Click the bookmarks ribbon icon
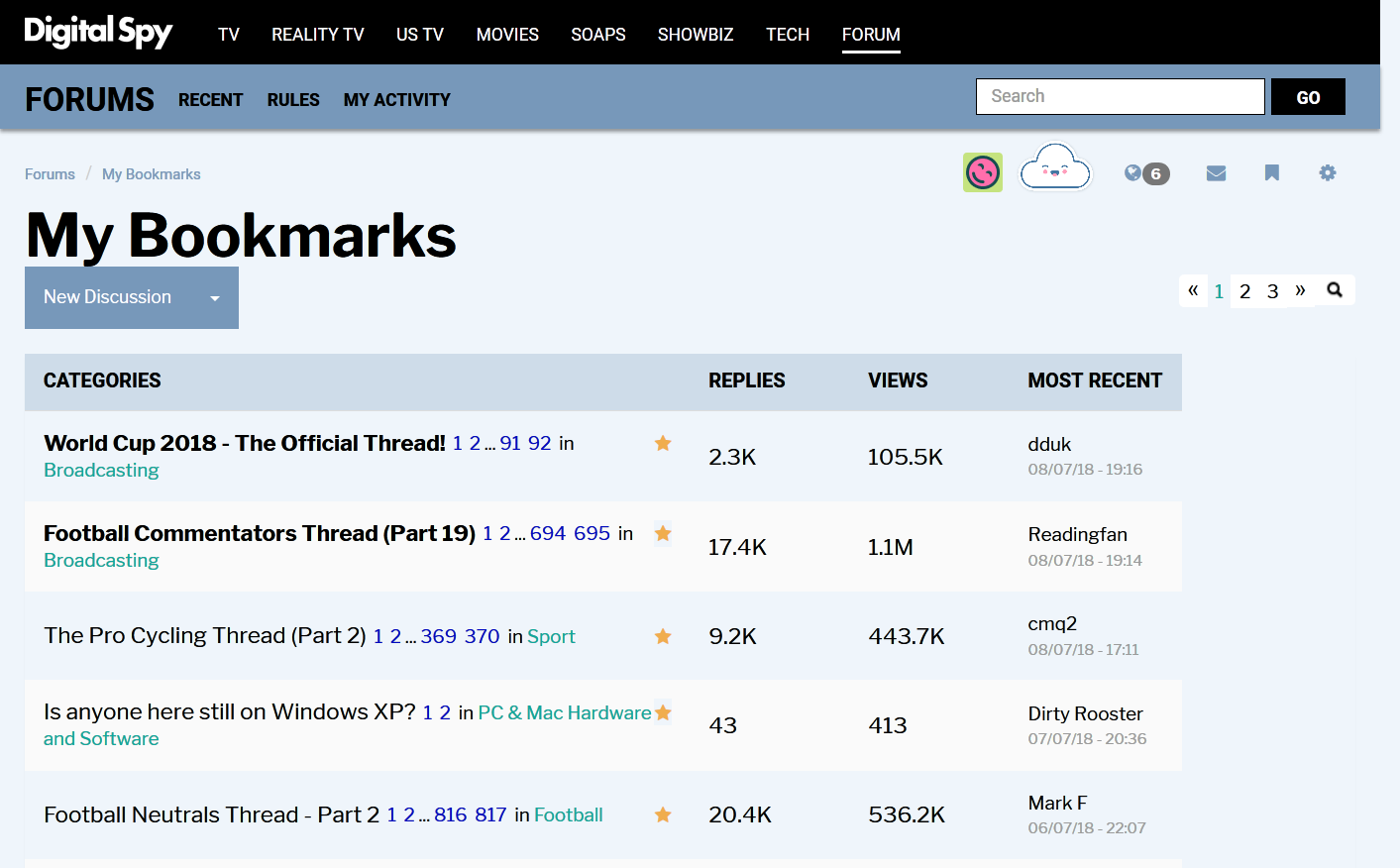The width and height of the screenshot is (1400, 868). point(1271,173)
